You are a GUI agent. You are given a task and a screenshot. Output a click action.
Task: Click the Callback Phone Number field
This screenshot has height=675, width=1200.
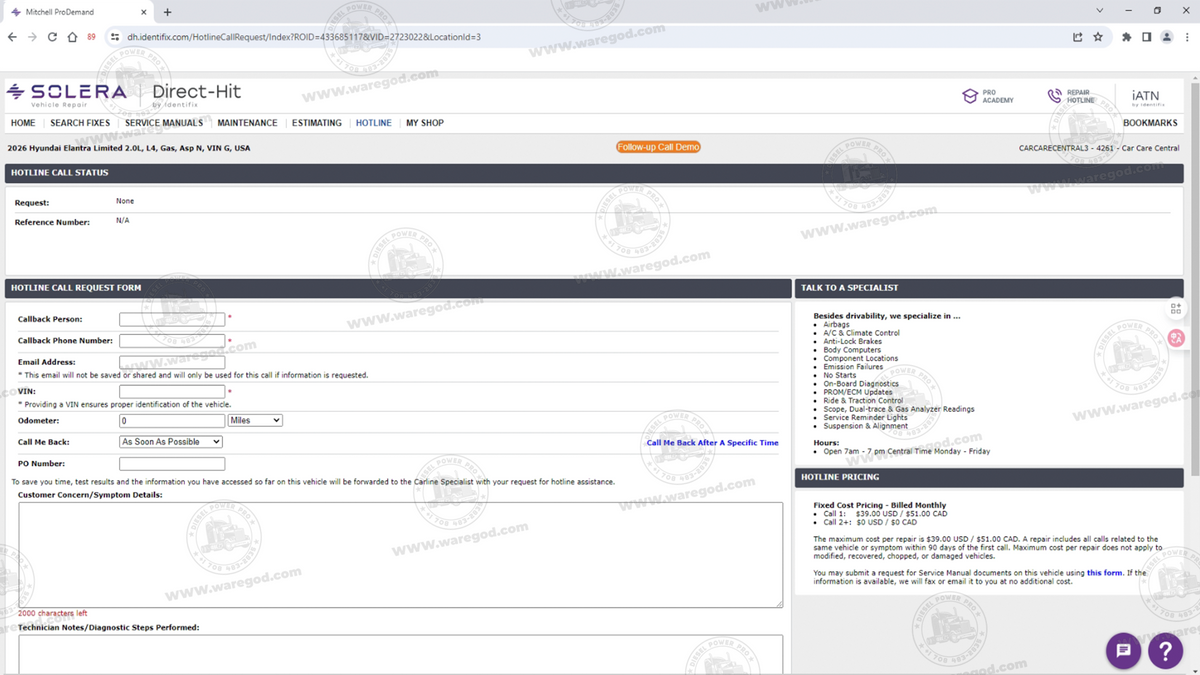(x=172, y=341)
